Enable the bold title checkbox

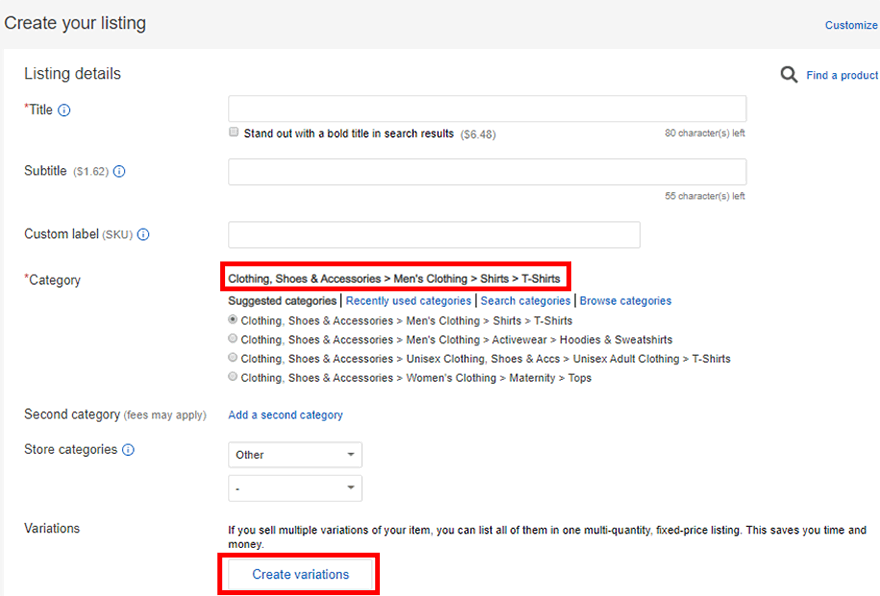(x=233, y=132)
